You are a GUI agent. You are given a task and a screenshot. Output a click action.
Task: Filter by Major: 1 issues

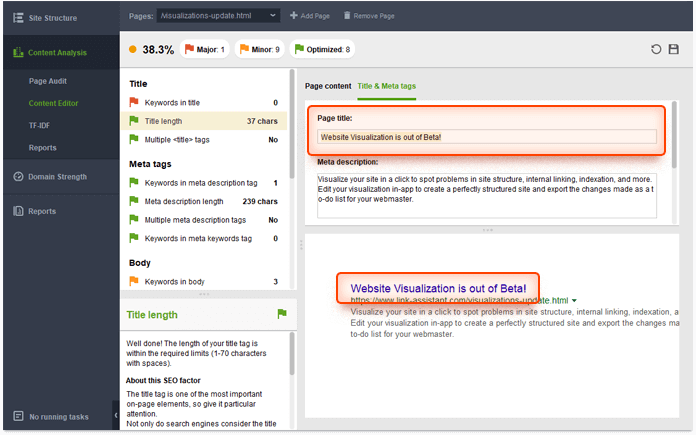(205, 49)
